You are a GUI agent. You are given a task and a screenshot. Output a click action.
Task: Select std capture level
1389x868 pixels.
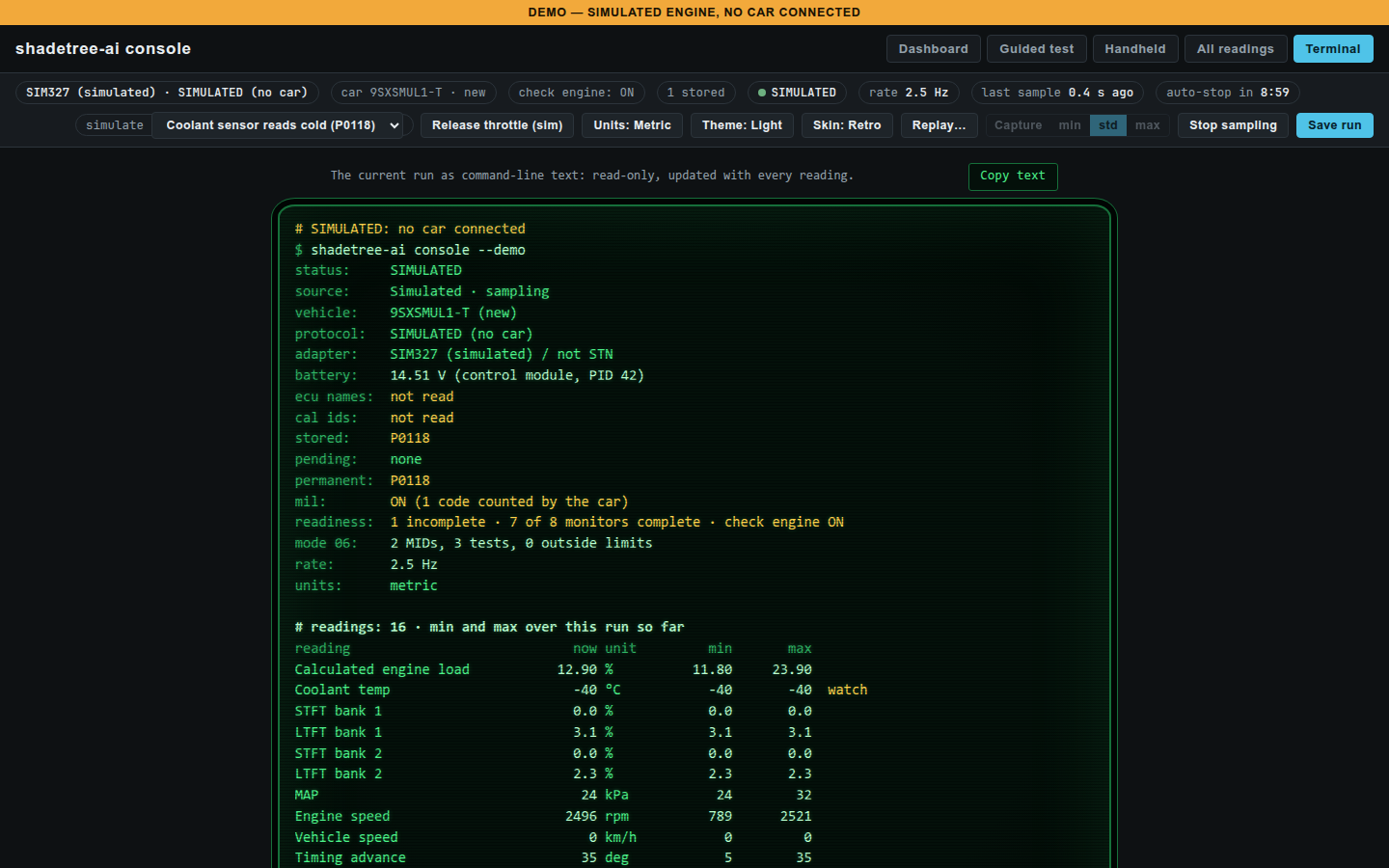point(1107,125)
